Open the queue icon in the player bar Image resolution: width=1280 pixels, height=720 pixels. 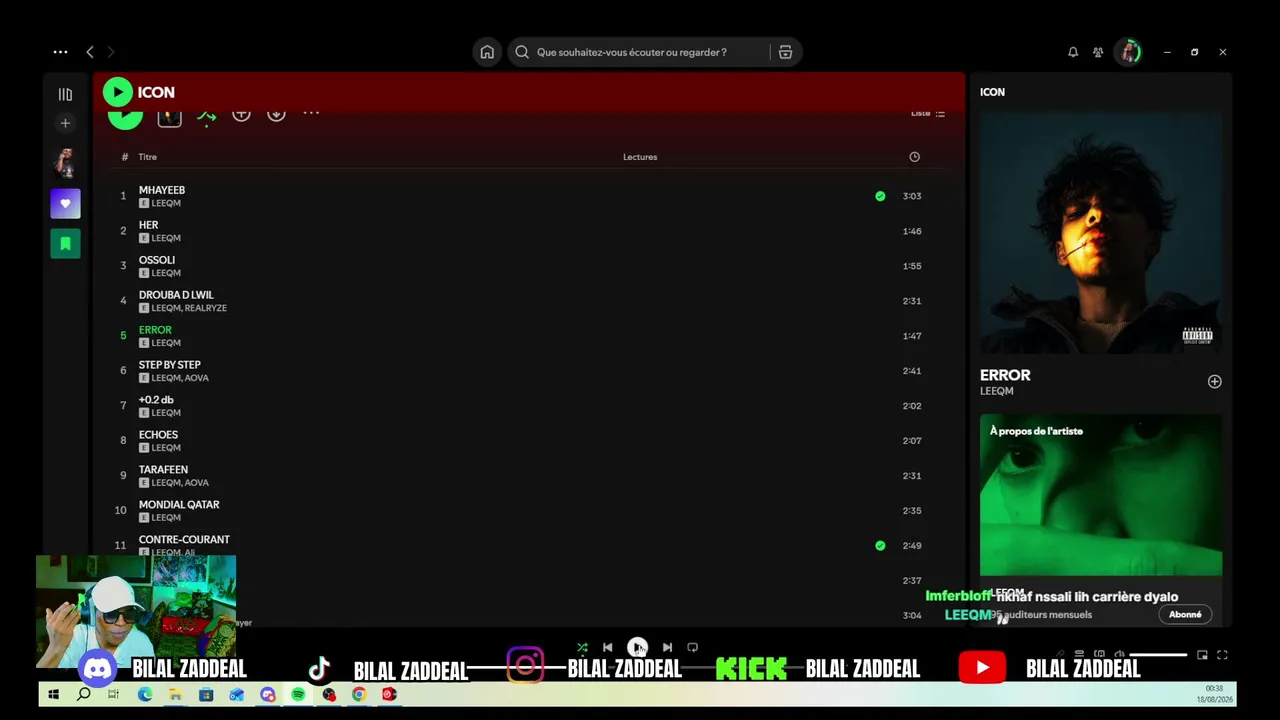click(1079, 654)
